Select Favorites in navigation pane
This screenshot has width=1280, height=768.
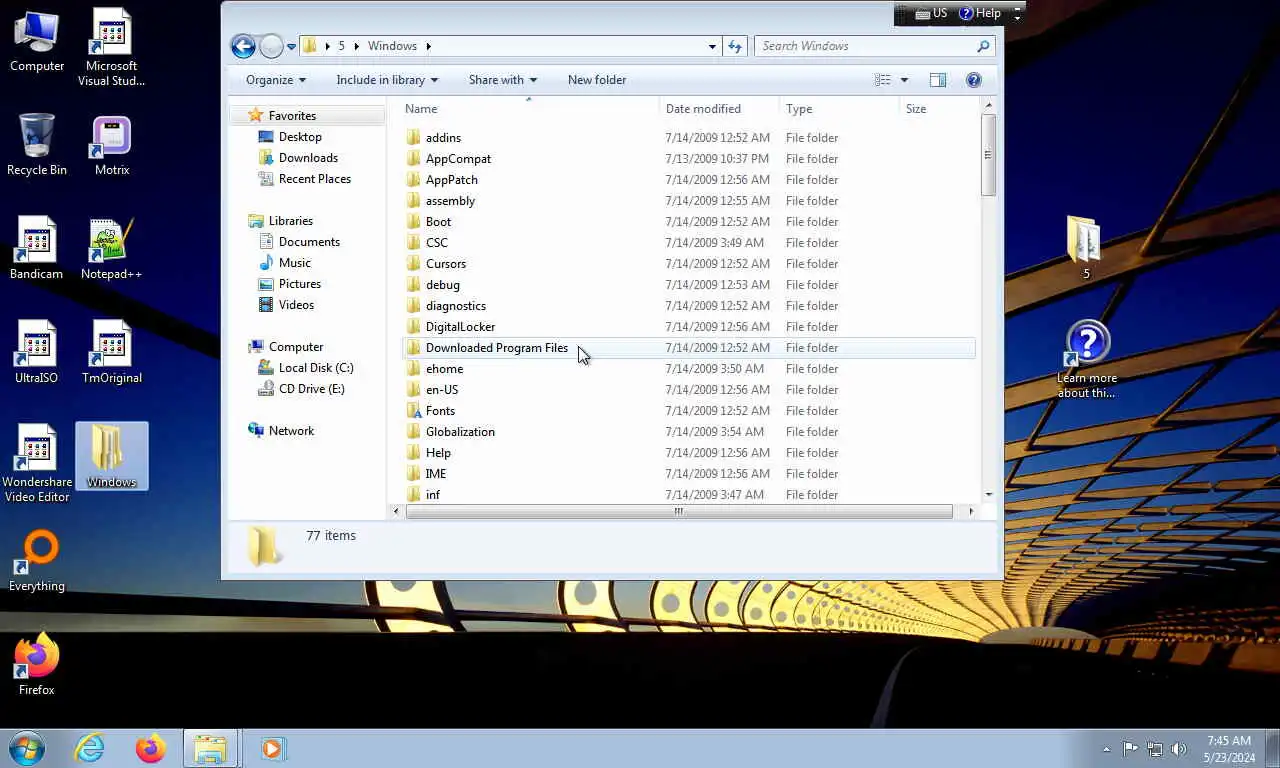(x=292, y=116)
